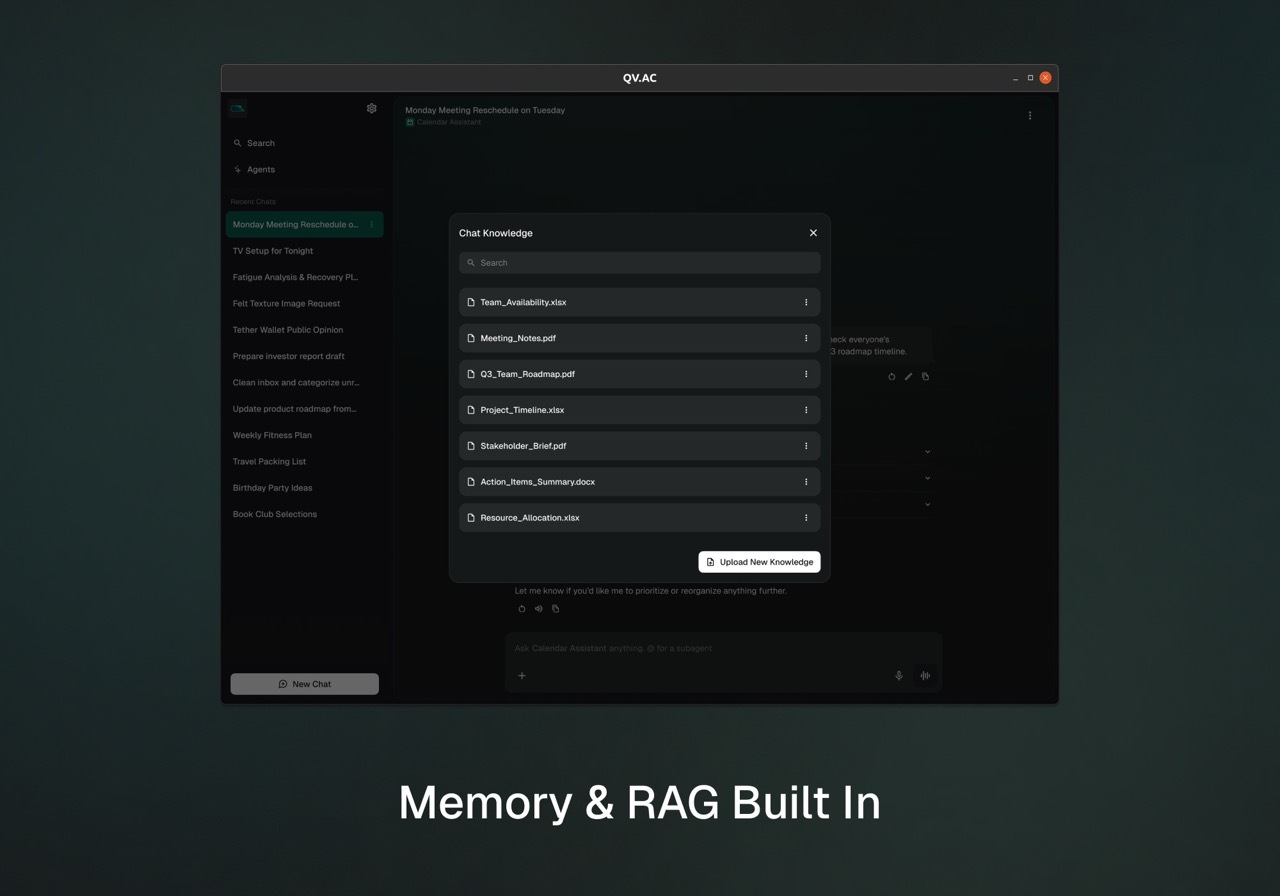The image size is (1280, 896).
Task: Click the microphone icon in chat input
Action: coord(898,676)
